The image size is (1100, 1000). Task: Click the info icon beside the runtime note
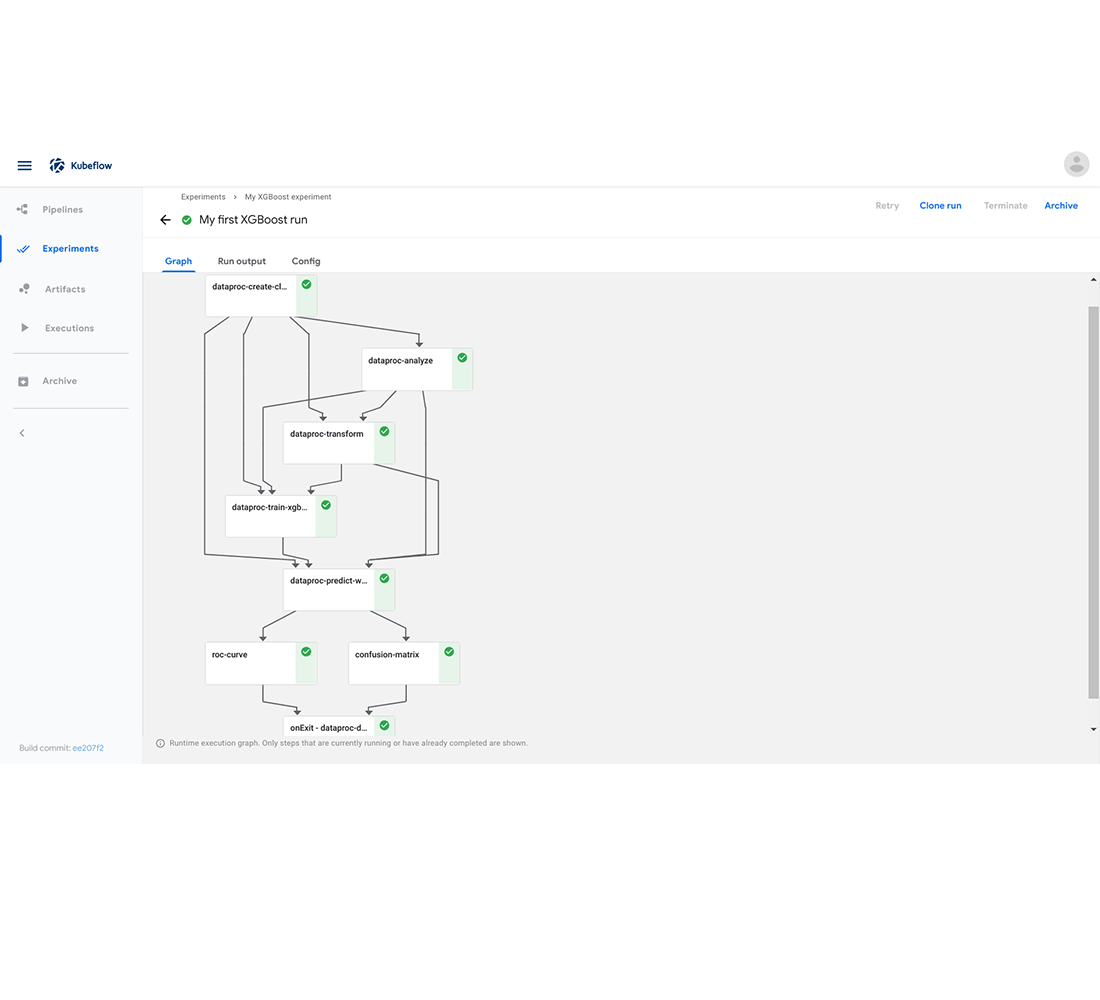[x=161, y=743]
